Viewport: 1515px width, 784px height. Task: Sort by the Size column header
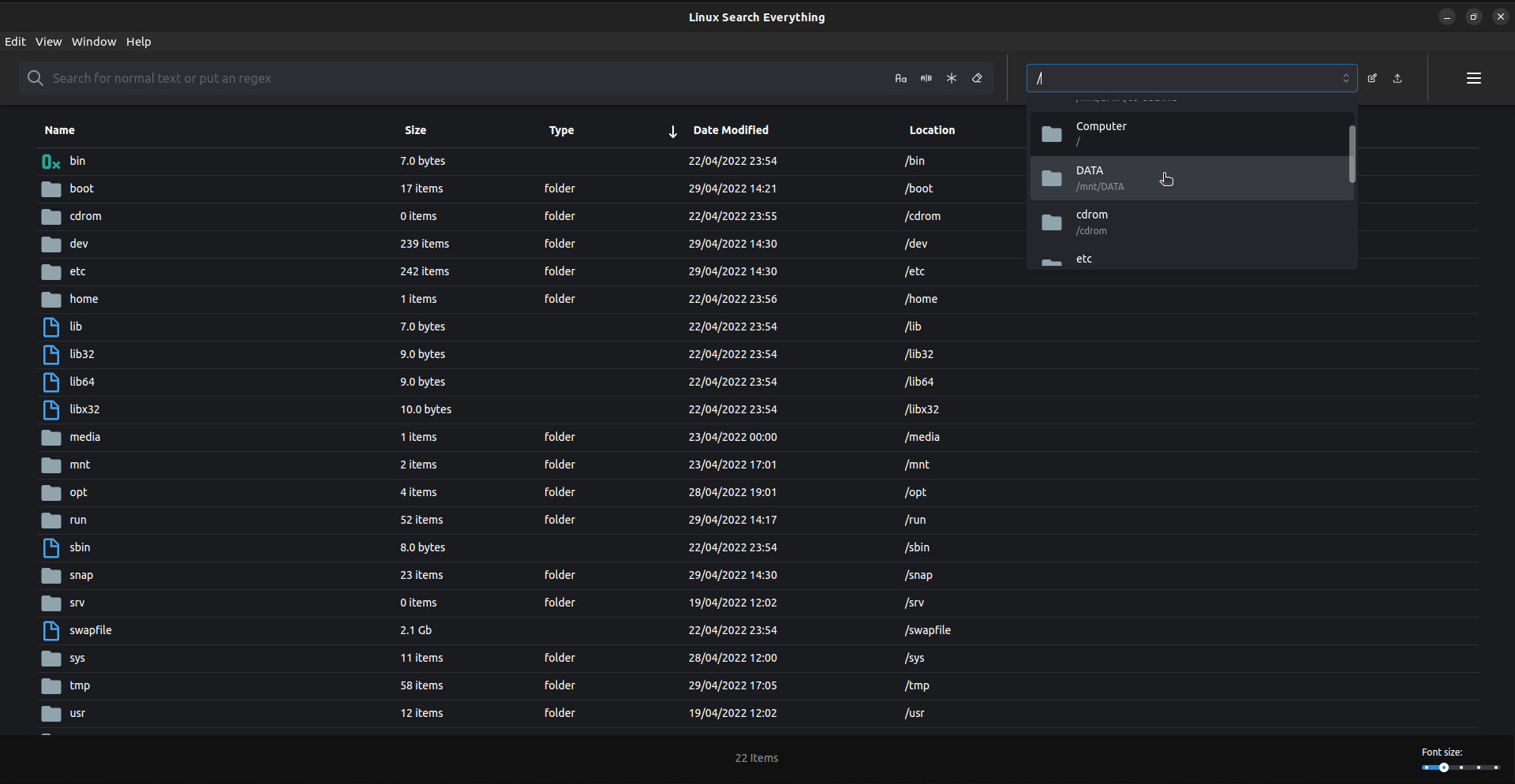415,130
